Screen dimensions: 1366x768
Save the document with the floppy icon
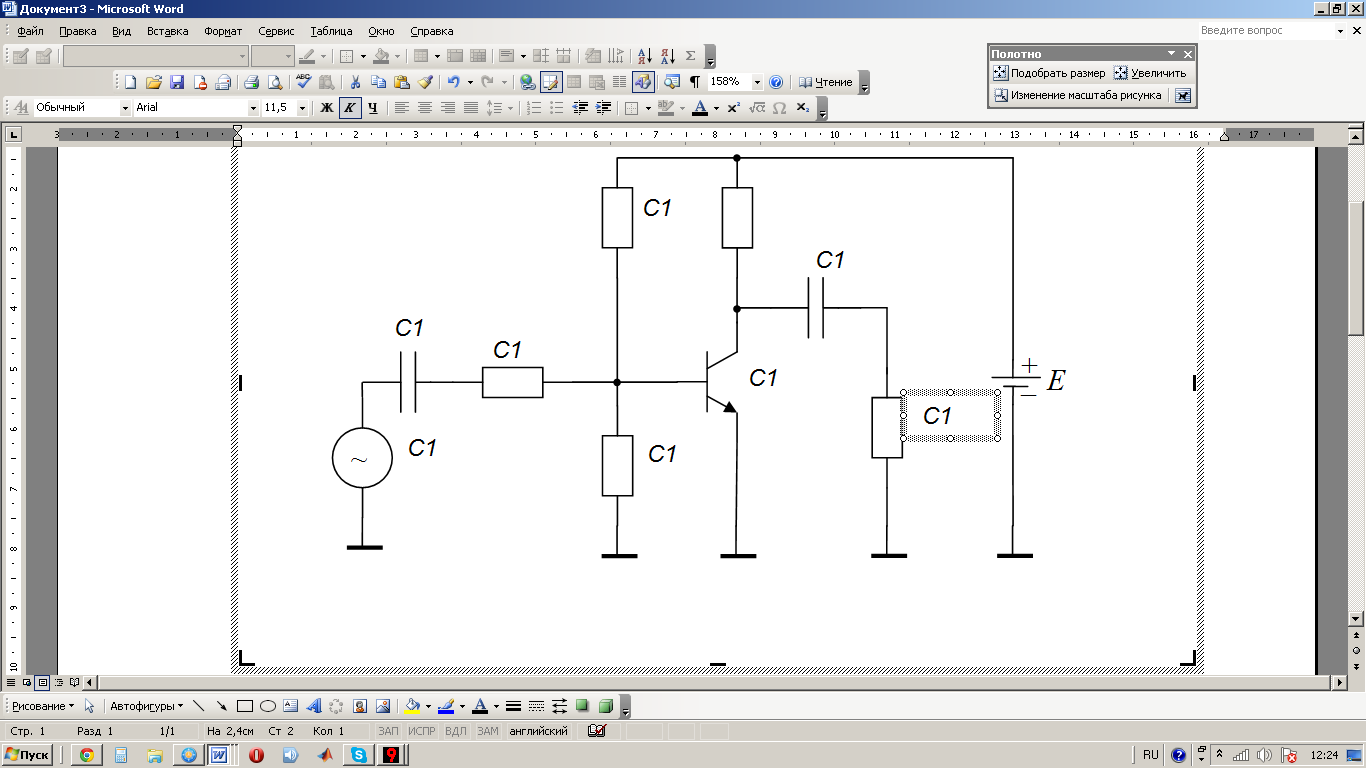coord(176,82)
